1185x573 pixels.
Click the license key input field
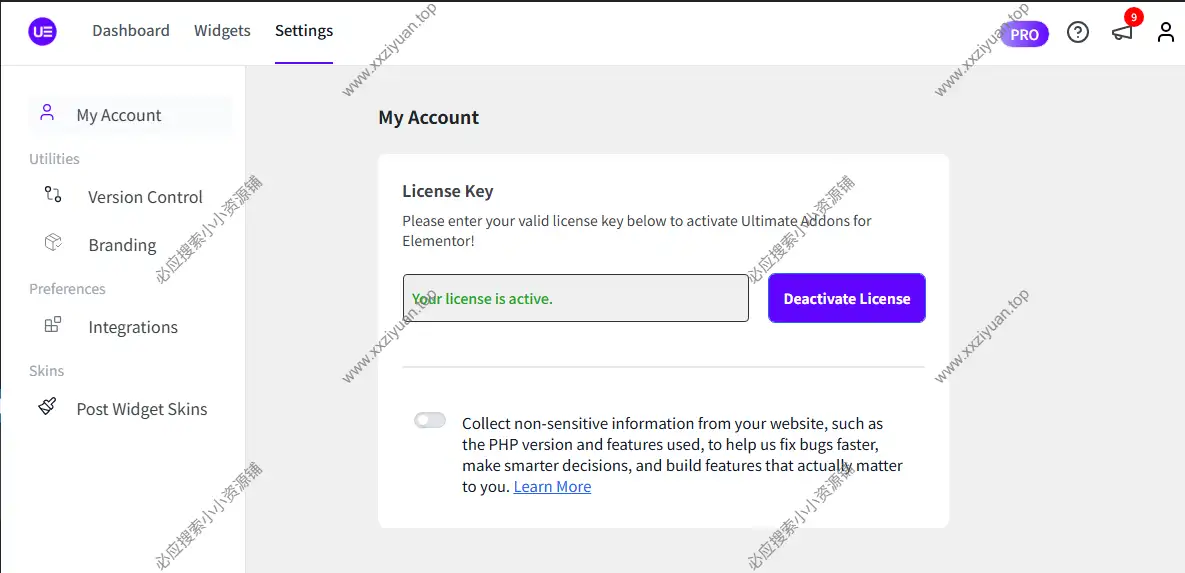click(575, 298)
